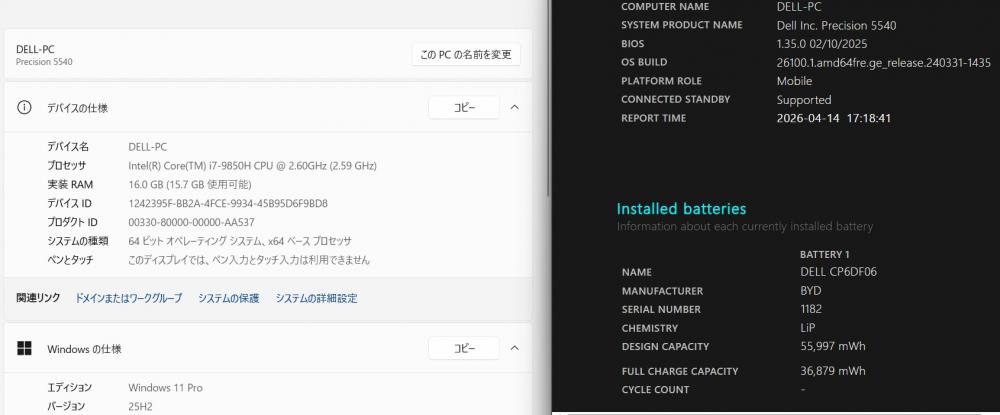Select プロダクト ID value 00330-80000-00000-AA537

(191, 222)
